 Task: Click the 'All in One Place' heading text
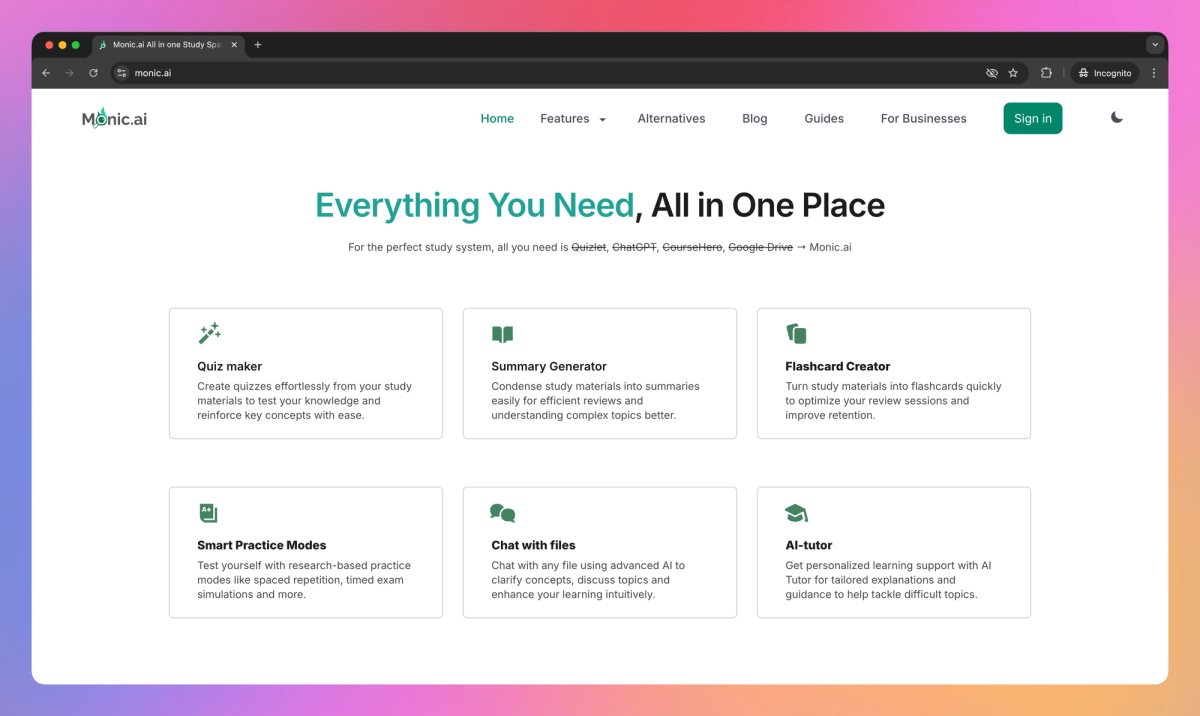768,205
